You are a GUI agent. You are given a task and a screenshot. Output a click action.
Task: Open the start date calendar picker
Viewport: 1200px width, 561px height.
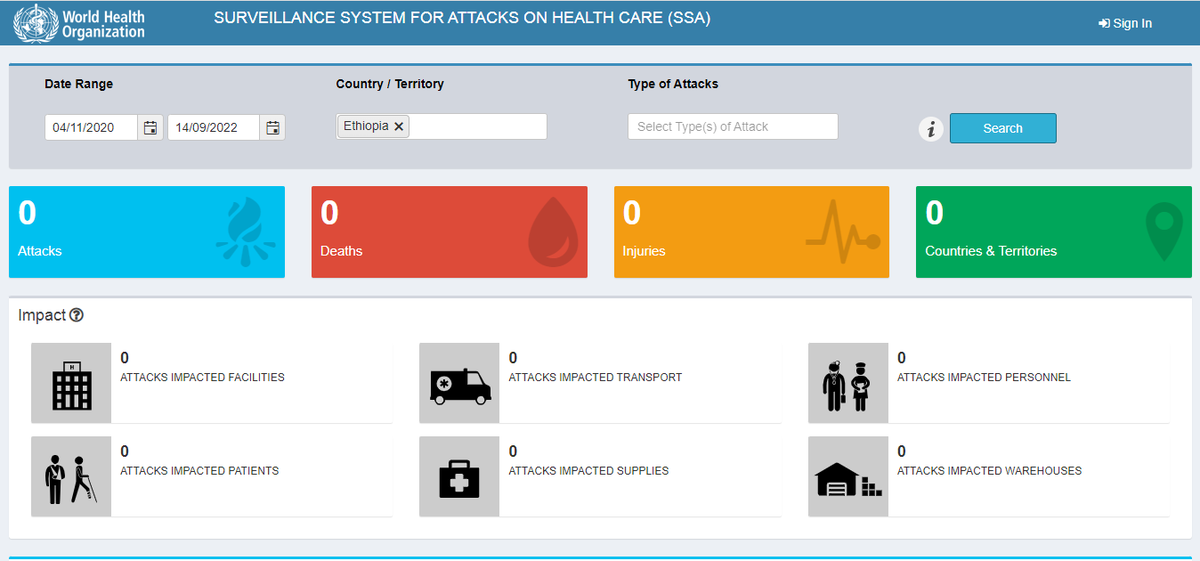[x=151, y=128]
